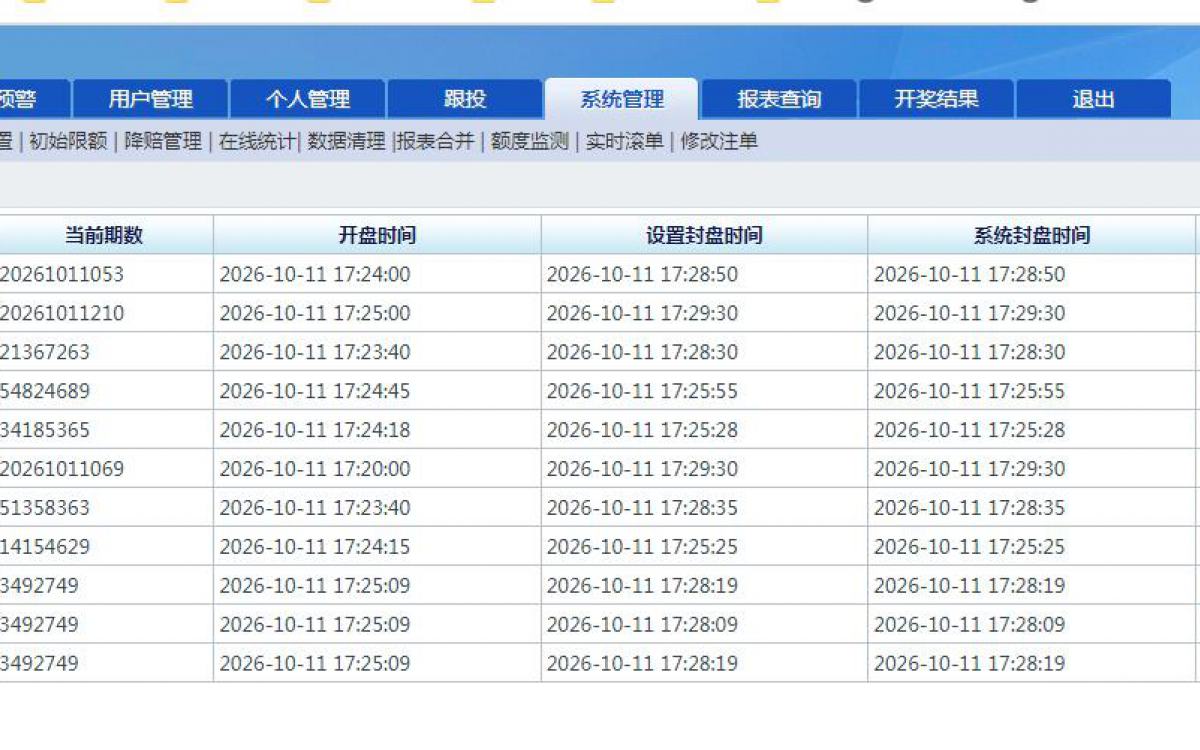Go to 降赔管理 submenu link

(163, 142)
